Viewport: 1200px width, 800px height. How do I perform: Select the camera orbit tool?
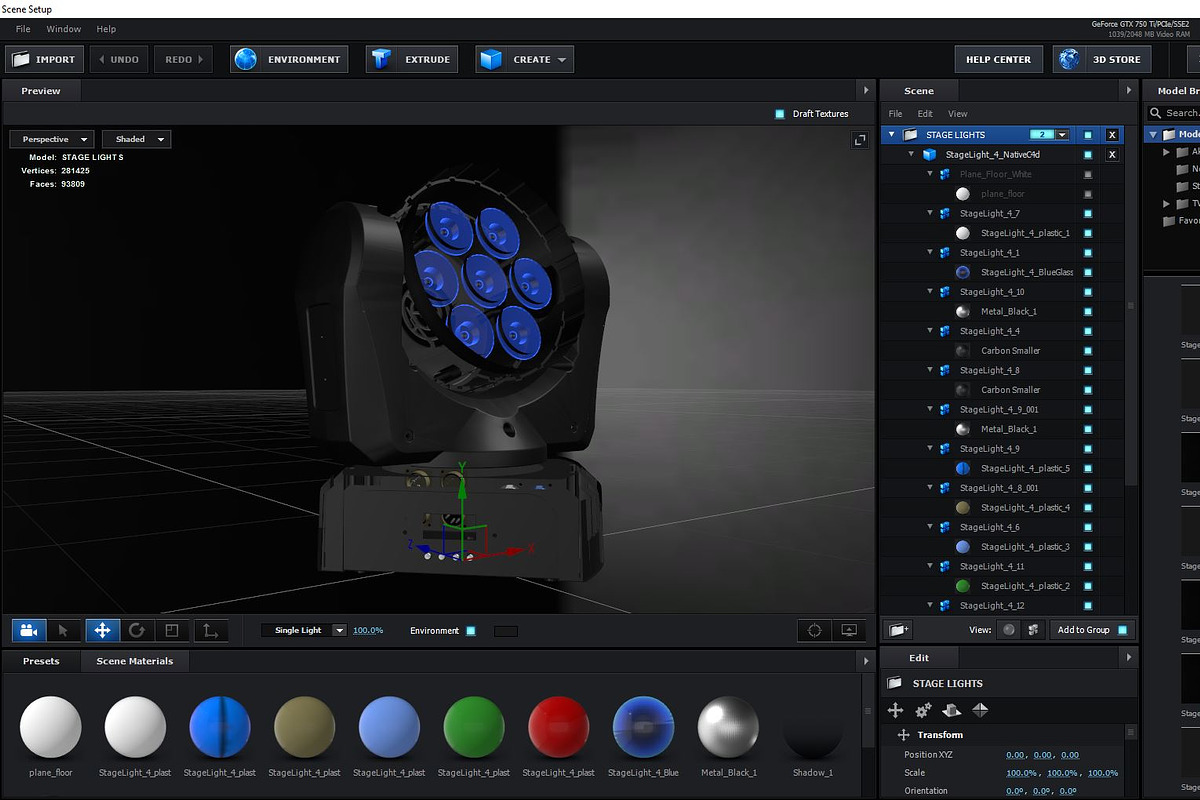click(29, 630)
